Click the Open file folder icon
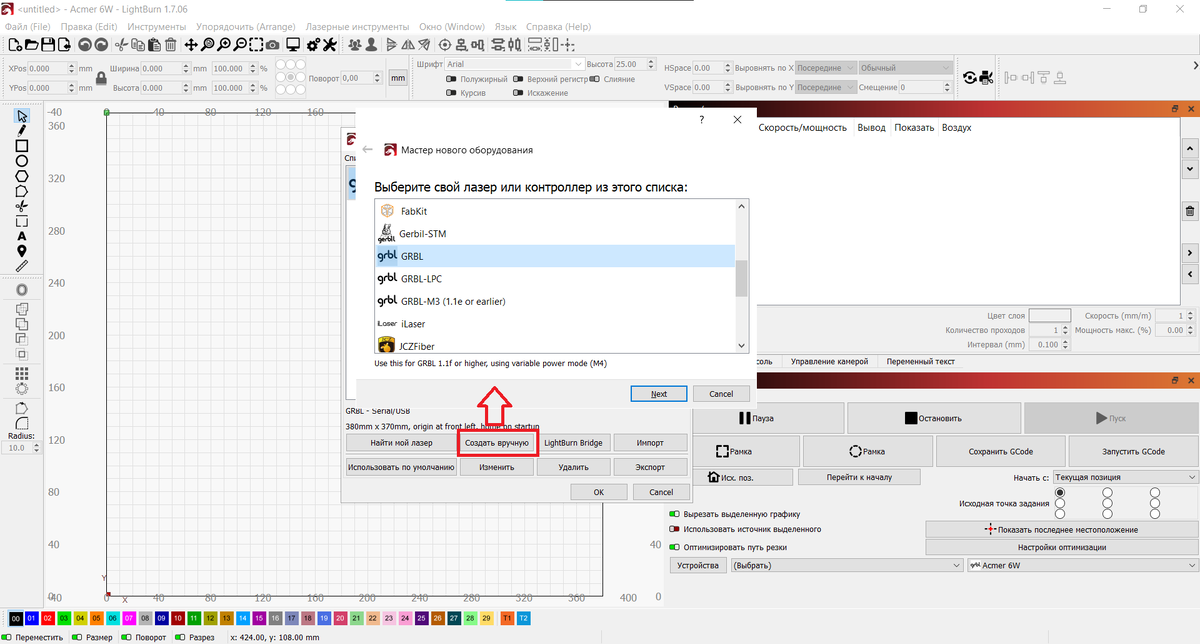 pyautogui.click(x=30, y=45)
